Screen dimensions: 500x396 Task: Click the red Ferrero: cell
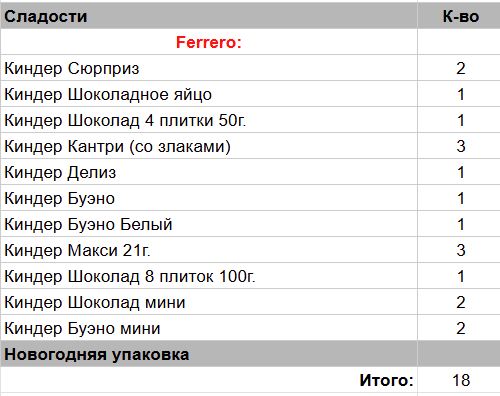(x=209, y=42)
